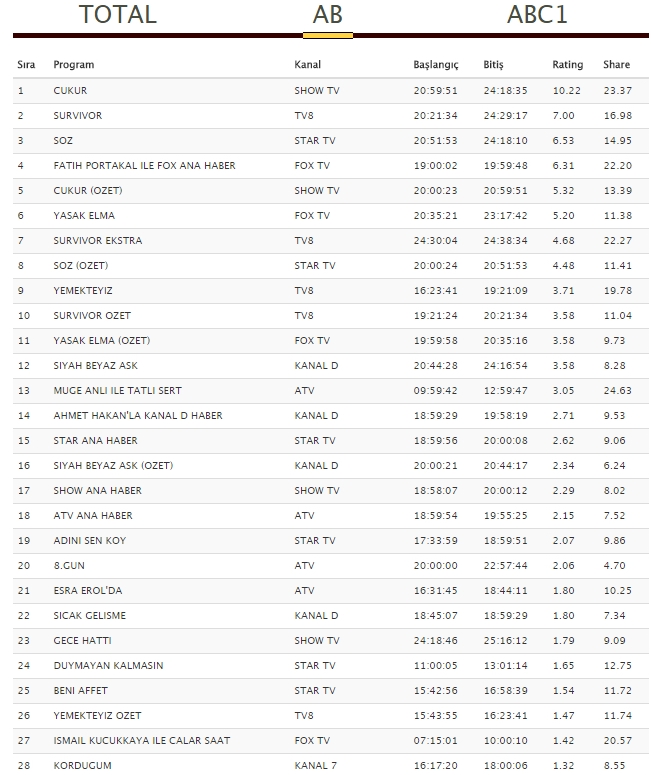The width and height of the screenshot is (651, 775).
Task: Open the ABC1 ratings tab
Action: click(x=537, y=14)
